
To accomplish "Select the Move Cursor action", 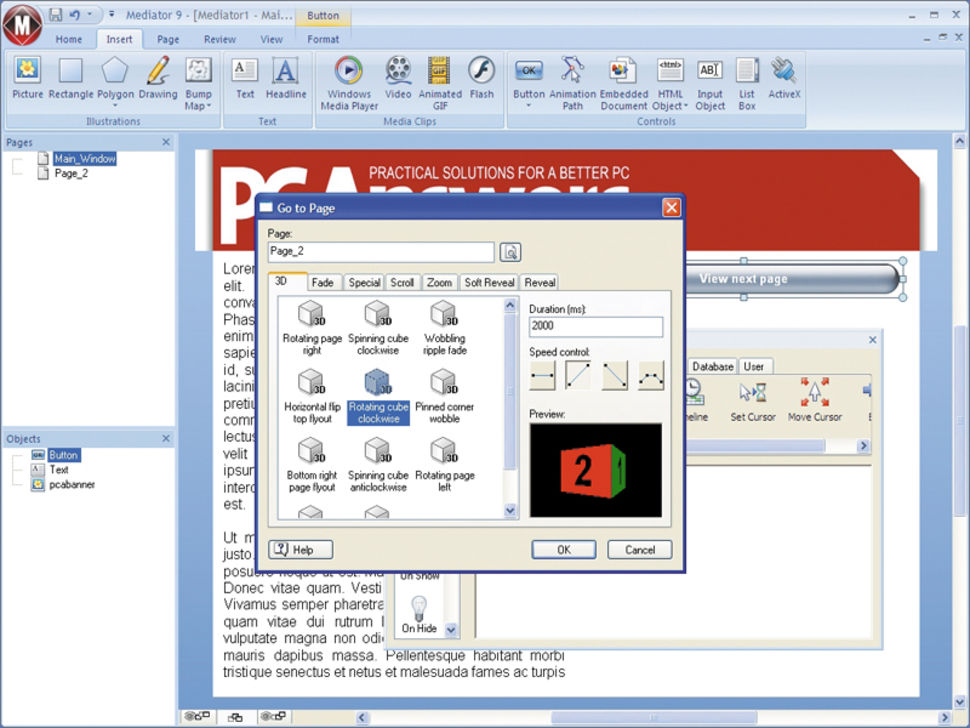I will point(815,400).
